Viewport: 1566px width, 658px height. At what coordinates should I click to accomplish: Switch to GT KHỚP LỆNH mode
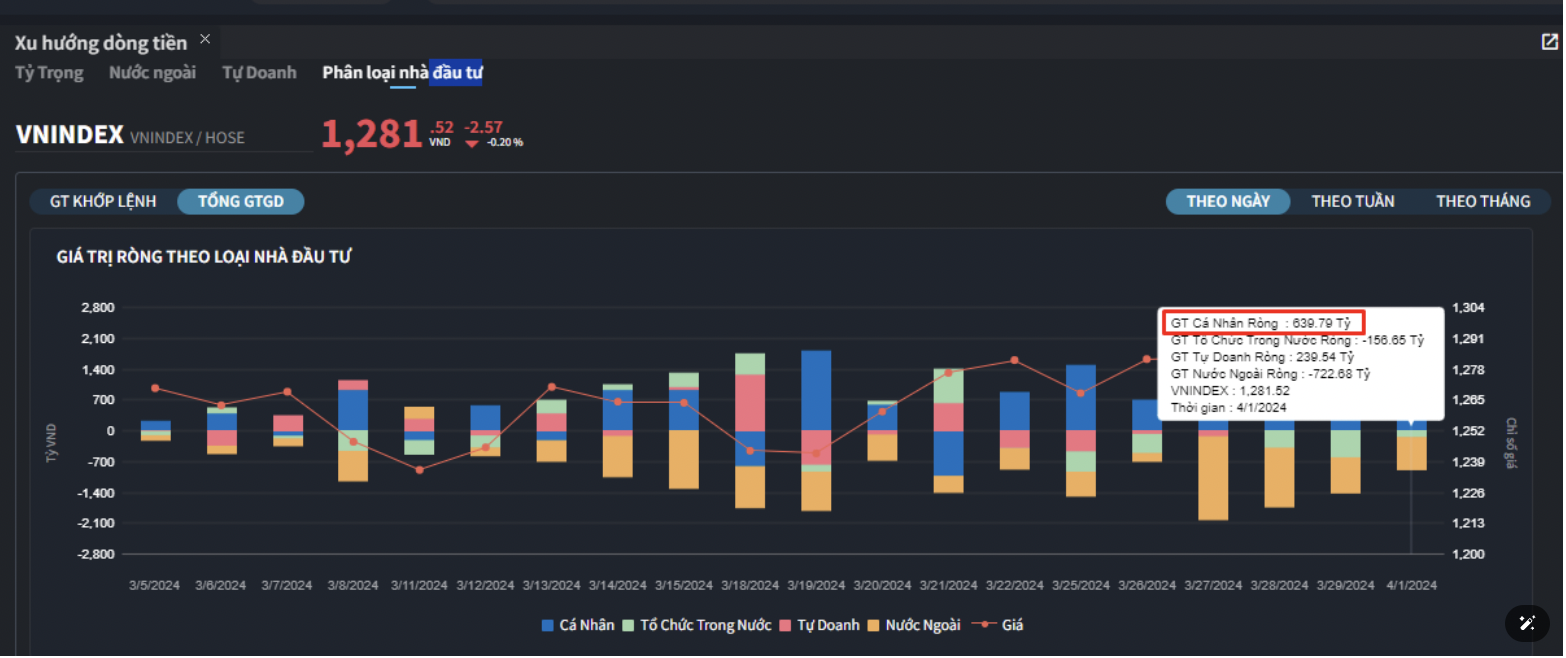click(x=103, y=201)
